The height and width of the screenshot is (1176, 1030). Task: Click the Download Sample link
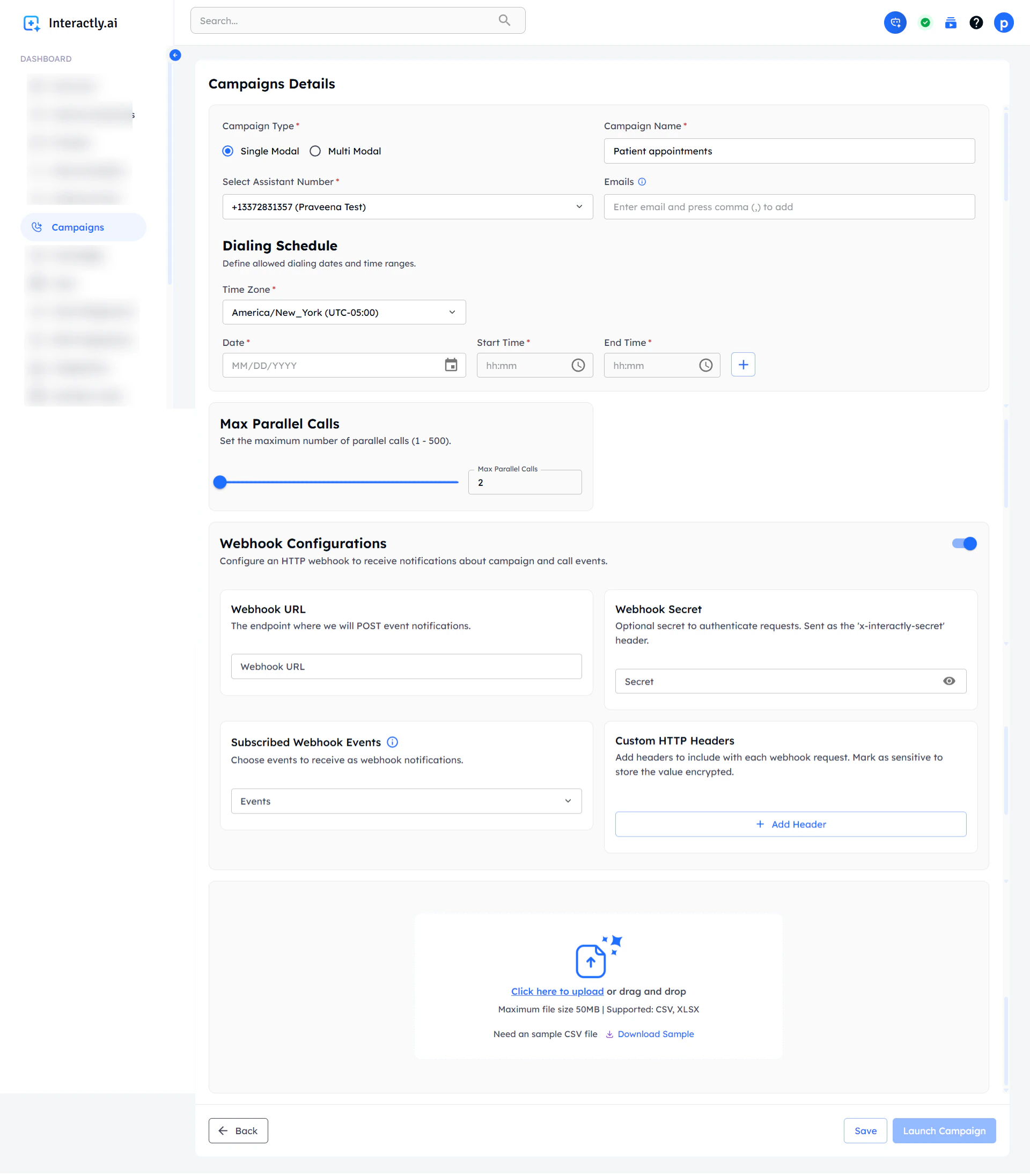[x=655, y=1033]
